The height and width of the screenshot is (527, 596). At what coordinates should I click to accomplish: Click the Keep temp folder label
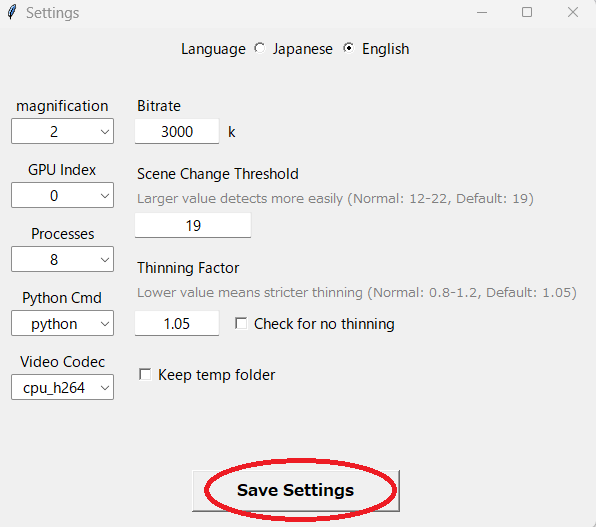click(216, 375)
